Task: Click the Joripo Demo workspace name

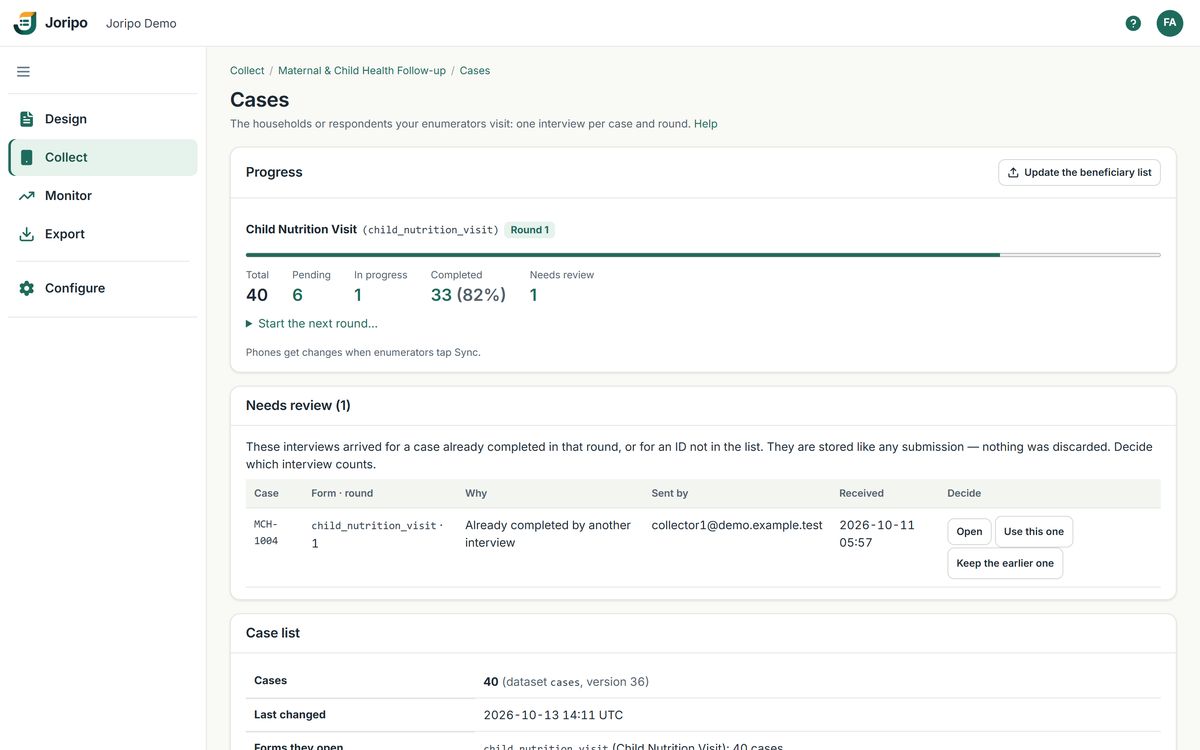Action: [141, 23]
